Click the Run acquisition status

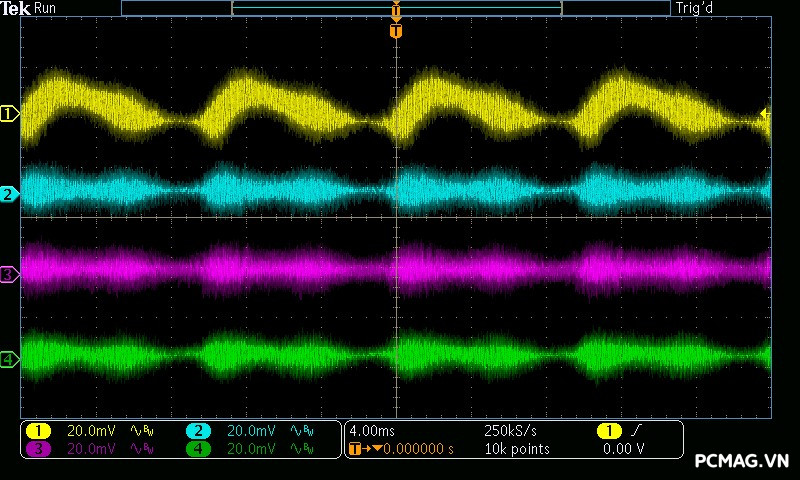46,8
